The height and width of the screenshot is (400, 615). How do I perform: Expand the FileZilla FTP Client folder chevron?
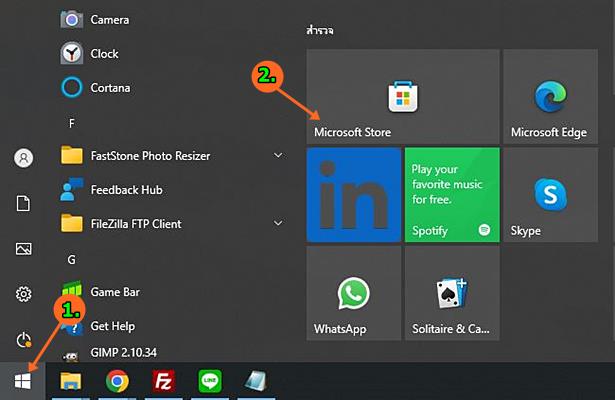click(278, 223)
